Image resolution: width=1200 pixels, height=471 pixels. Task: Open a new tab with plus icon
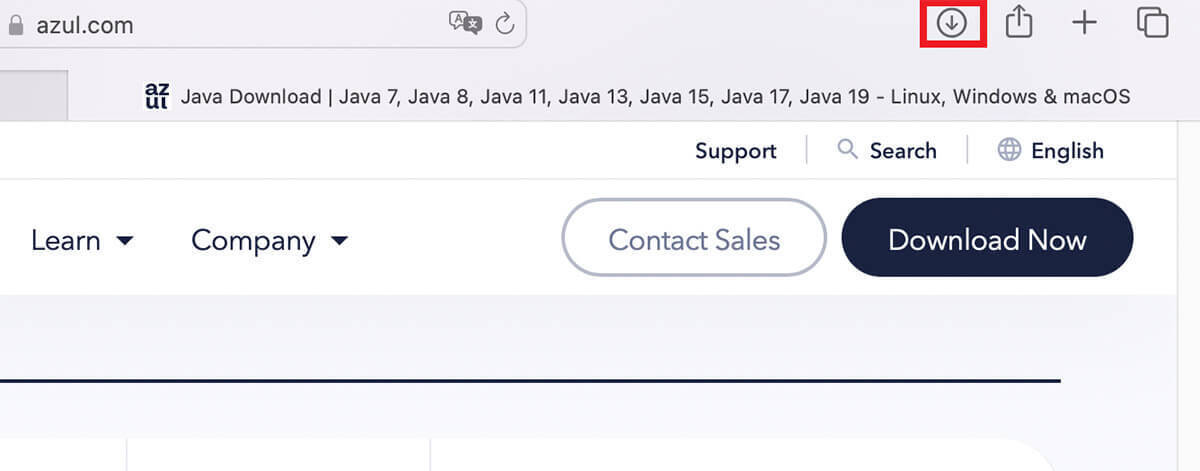tap(1084, 23)
